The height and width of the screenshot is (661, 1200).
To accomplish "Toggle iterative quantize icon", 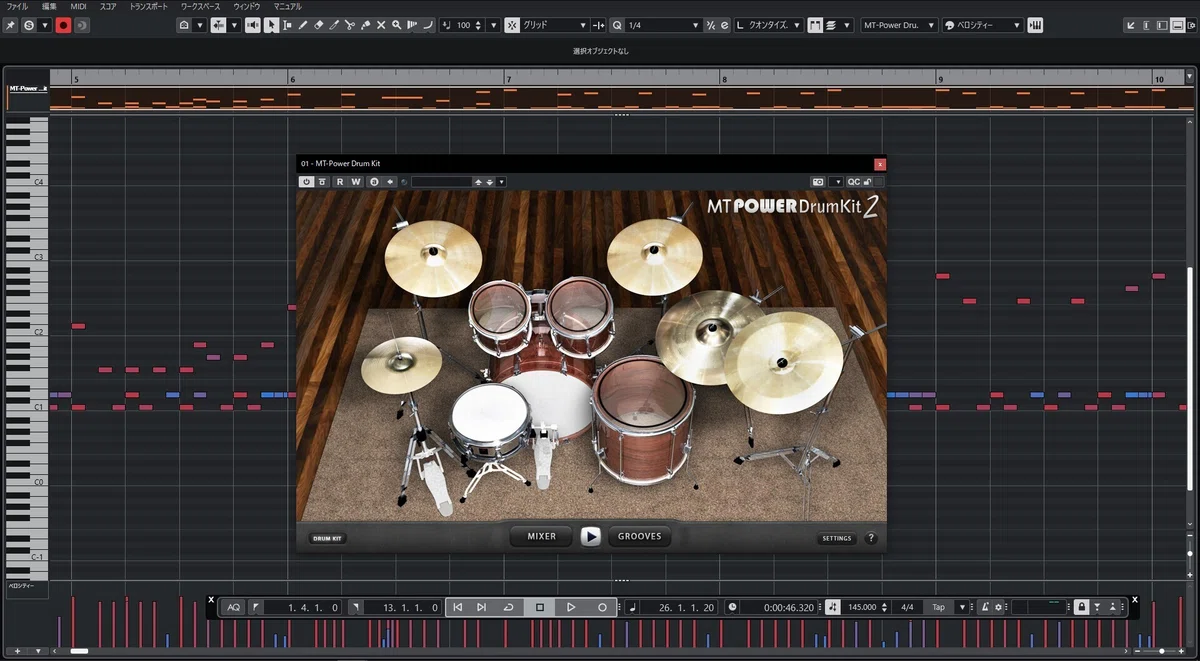I will pos(711,25).
